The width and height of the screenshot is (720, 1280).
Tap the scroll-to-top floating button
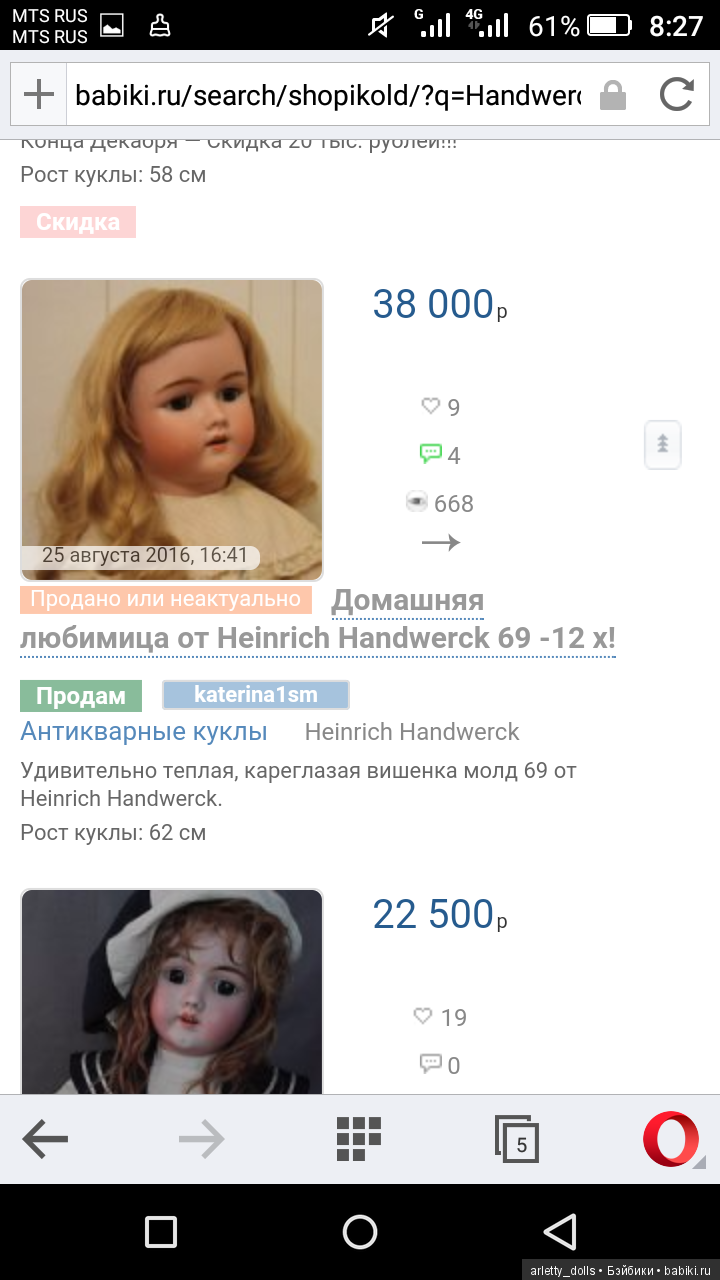pos(662,444)
